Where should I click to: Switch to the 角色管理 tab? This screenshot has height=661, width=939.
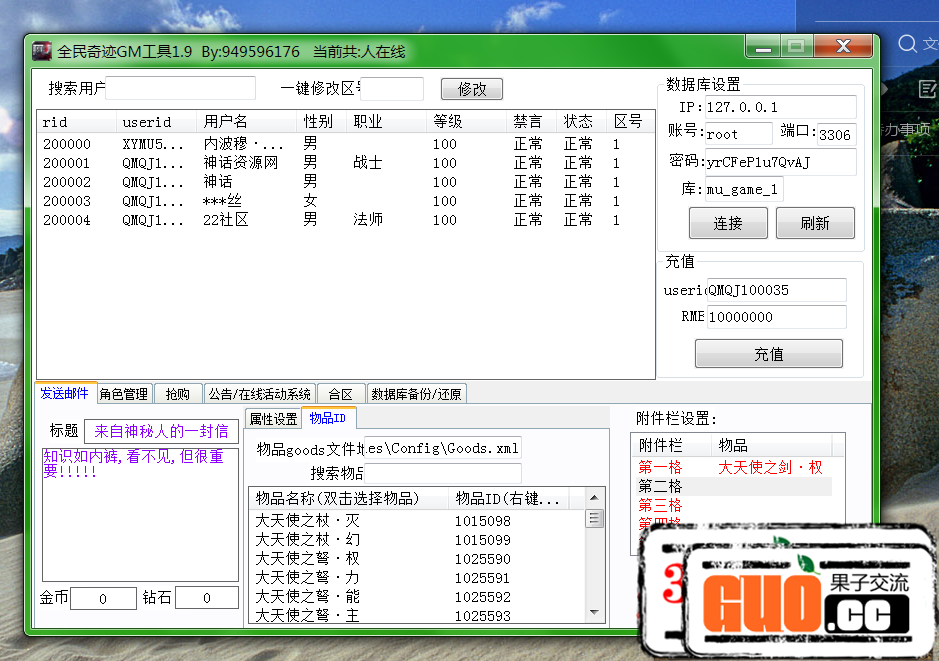pos(124,394)
